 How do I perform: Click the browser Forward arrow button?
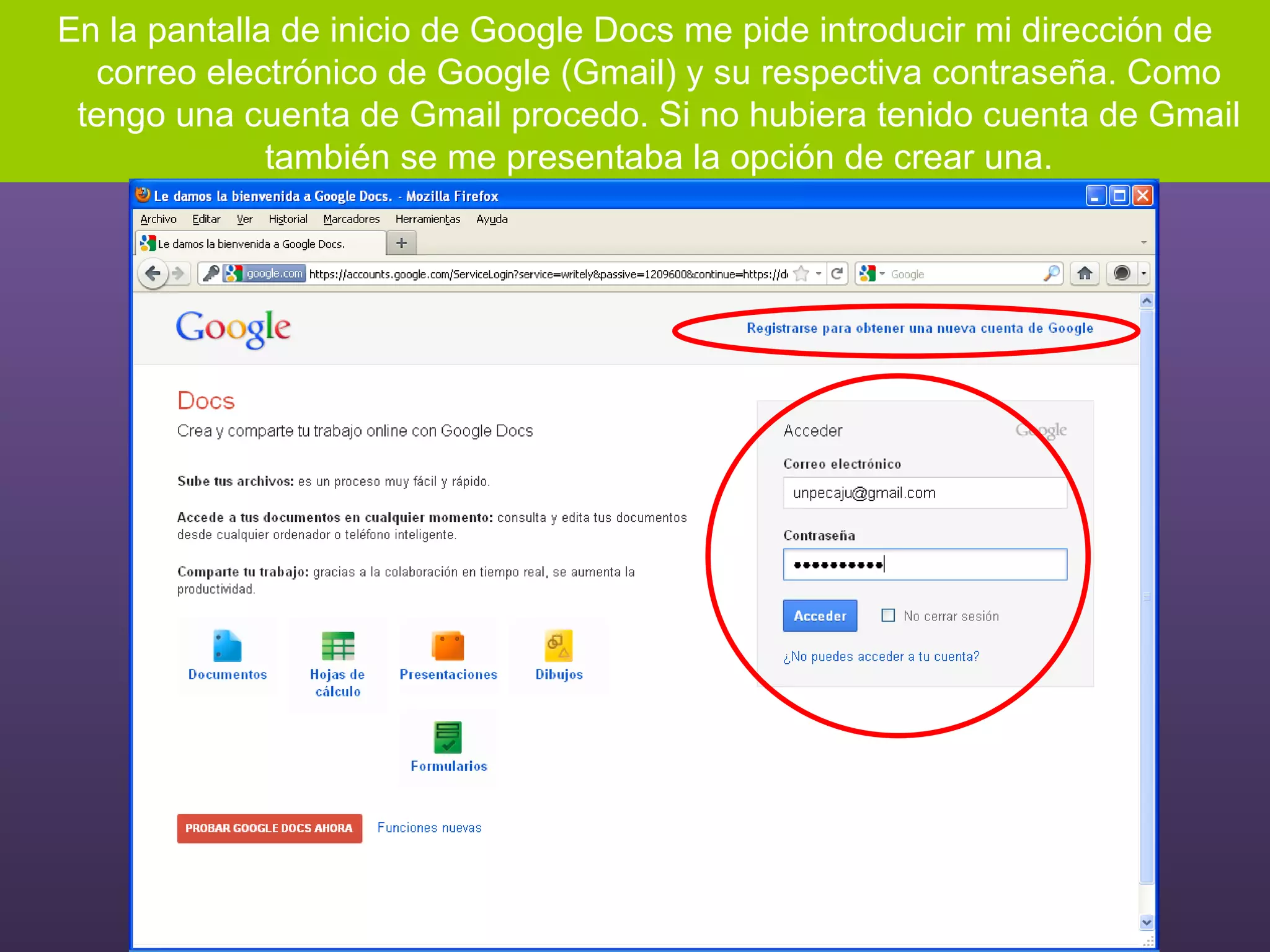(x=179, y=273)
